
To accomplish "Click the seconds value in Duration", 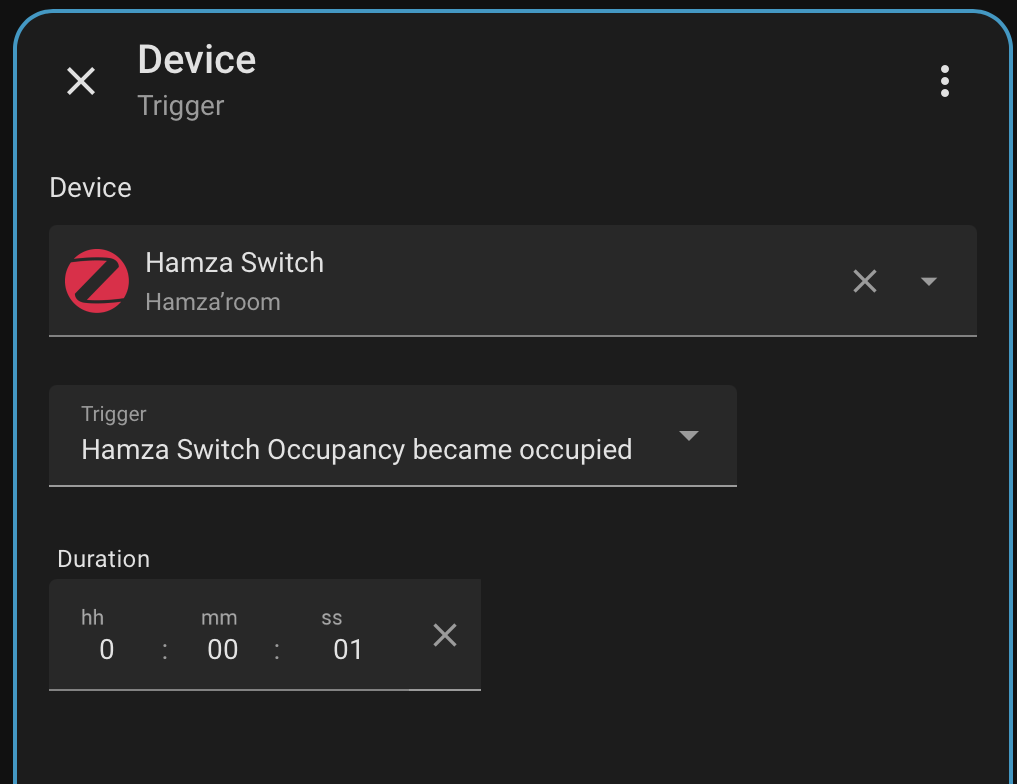I will pos(347,650).
